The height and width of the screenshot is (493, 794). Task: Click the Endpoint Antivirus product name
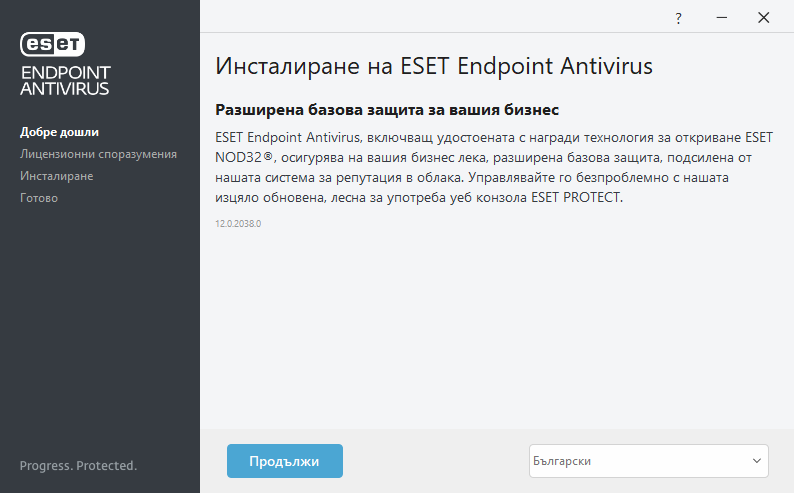pos(65,80)
